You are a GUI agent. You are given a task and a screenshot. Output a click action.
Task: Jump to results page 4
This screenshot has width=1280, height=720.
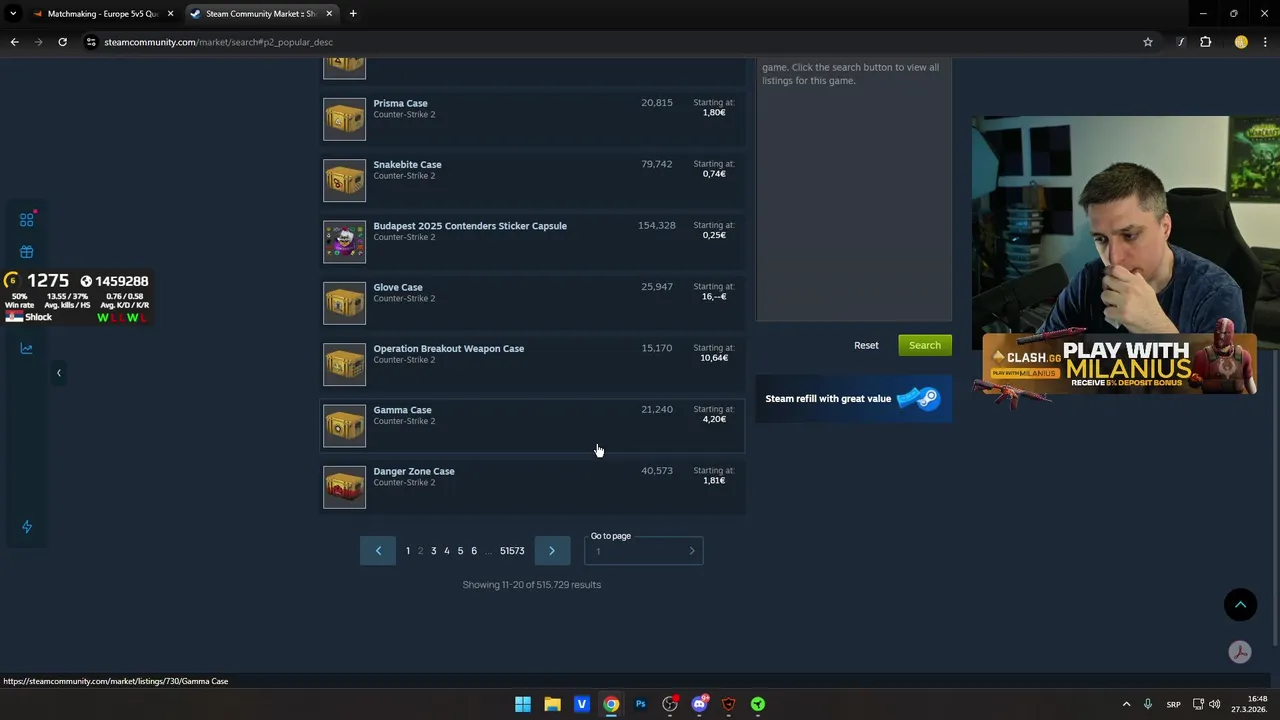447,551
